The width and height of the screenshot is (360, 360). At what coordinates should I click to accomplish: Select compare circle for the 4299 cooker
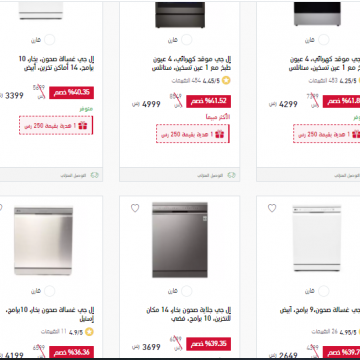click(x=323, y=40)
